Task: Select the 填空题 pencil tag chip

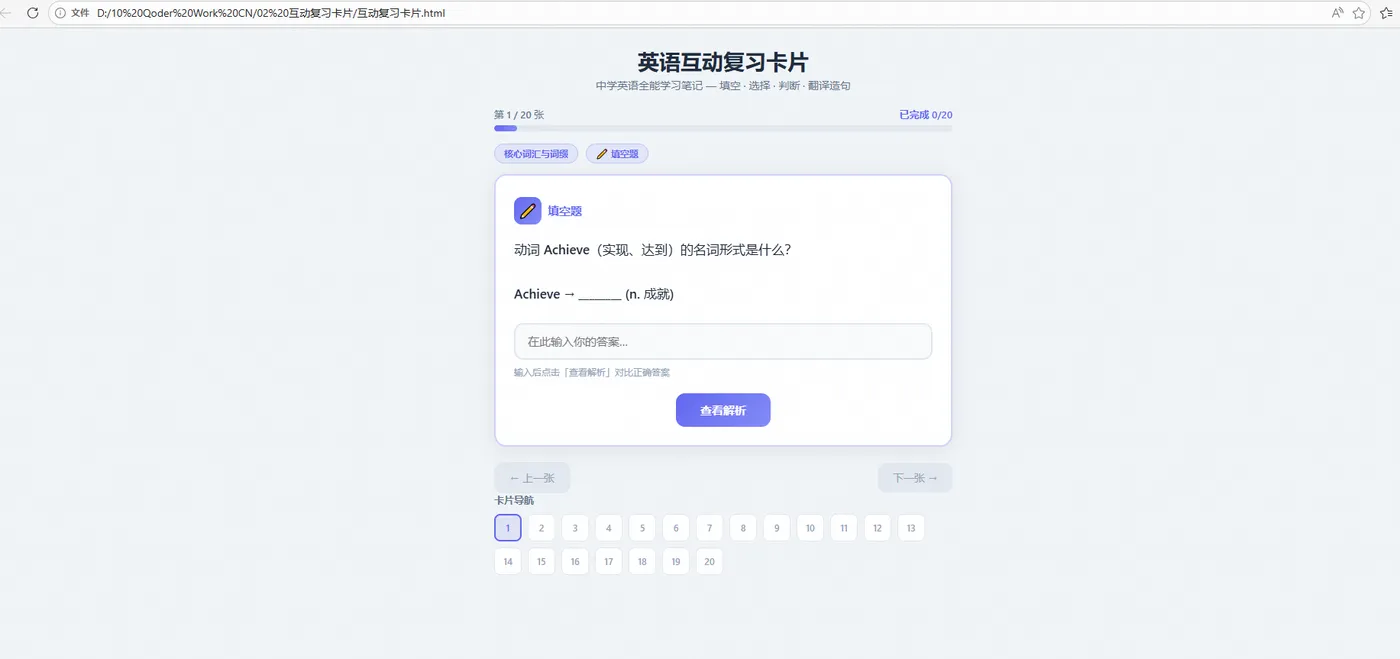Action: click(x=617, y=154)
